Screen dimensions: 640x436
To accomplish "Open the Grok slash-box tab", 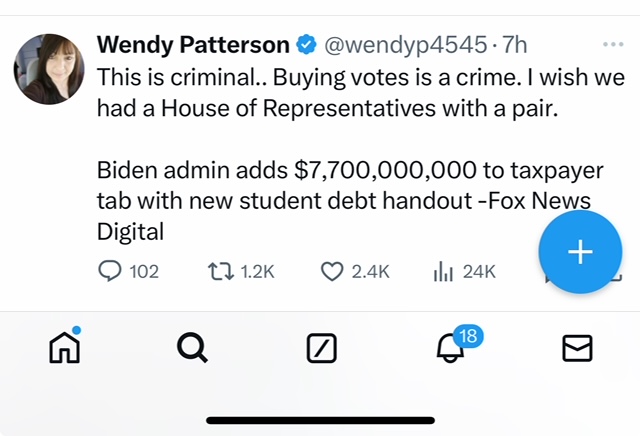I will (x=320, y=347).
